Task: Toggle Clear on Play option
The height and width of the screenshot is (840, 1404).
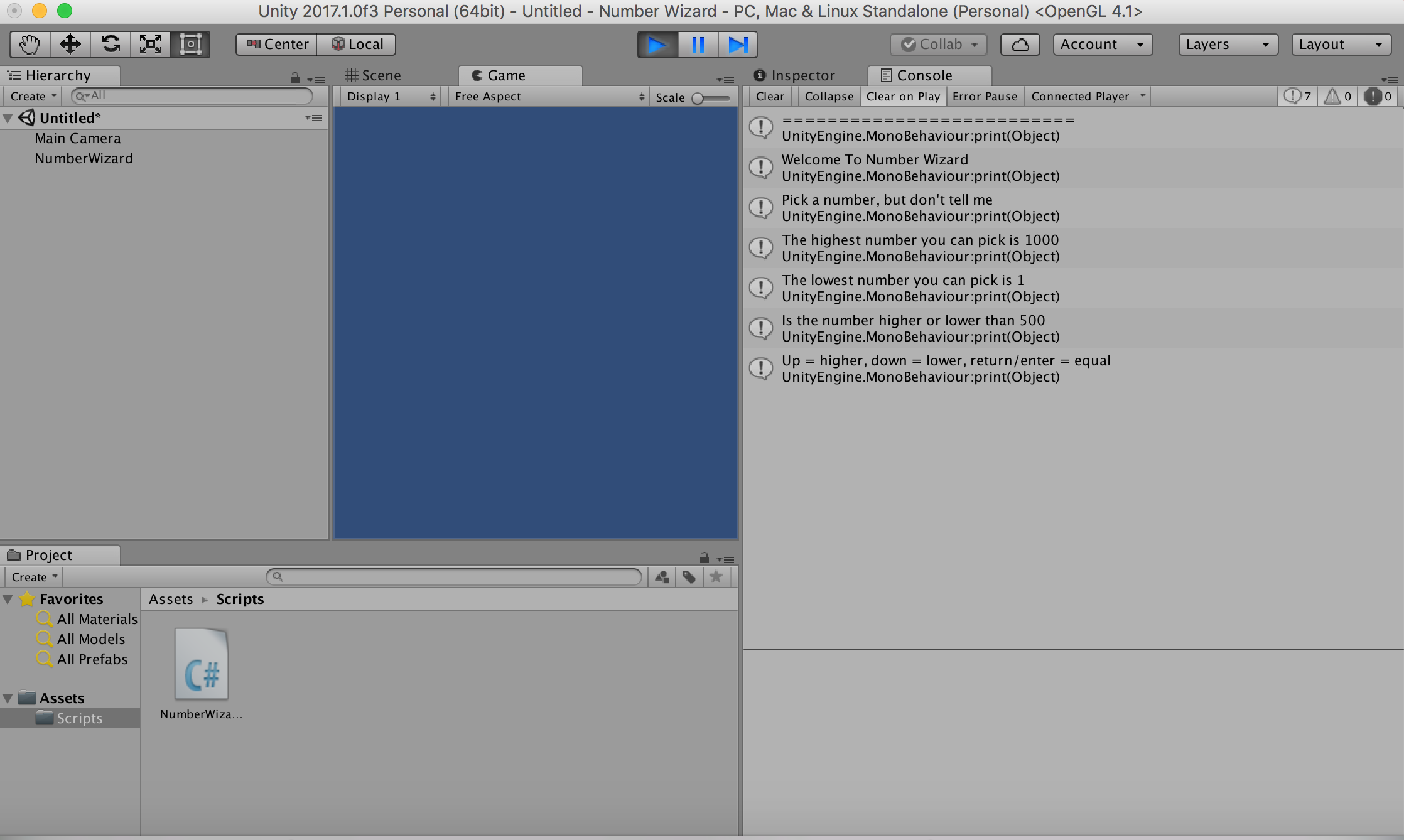Action: (903, 96)
